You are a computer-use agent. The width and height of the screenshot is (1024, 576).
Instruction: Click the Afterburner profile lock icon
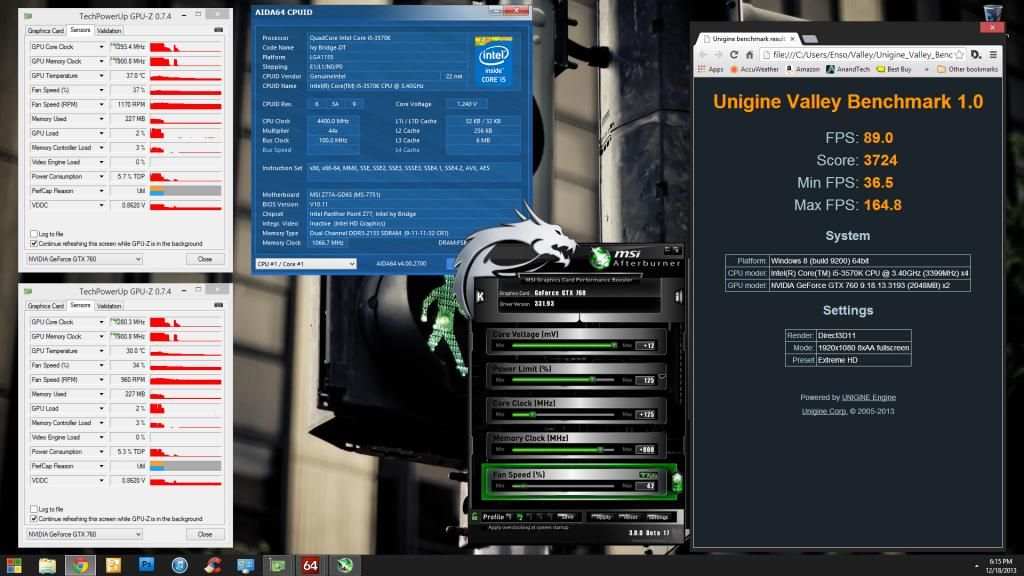[x=475, y=517]
